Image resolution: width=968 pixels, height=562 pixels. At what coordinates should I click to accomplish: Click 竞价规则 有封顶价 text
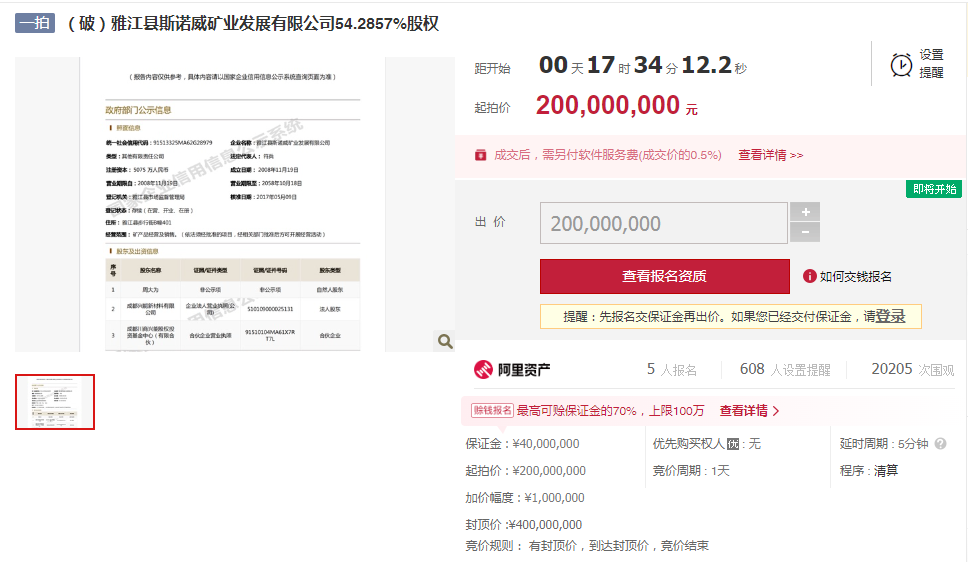(x=587, y=545)
